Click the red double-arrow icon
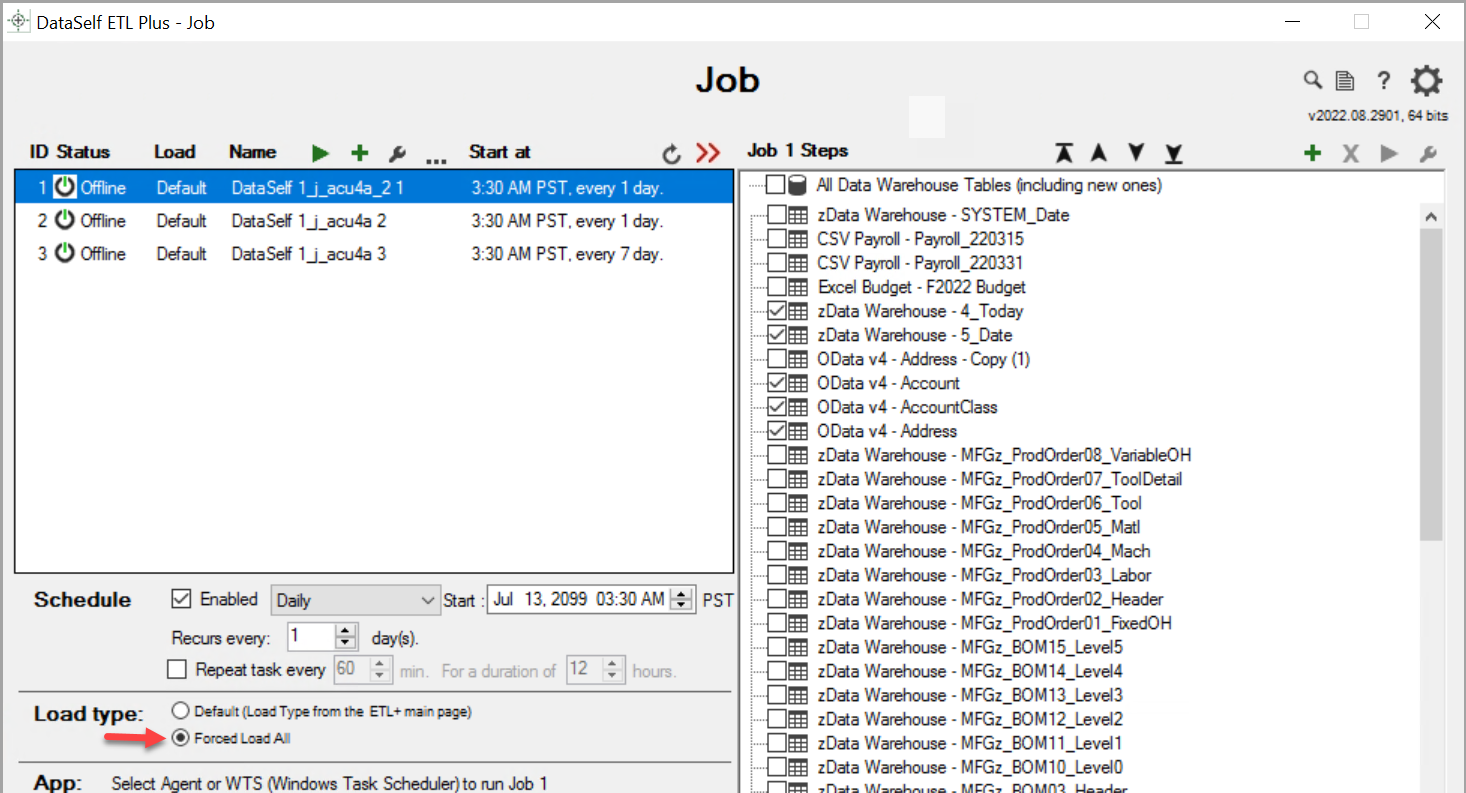 (x=708, y=153)
